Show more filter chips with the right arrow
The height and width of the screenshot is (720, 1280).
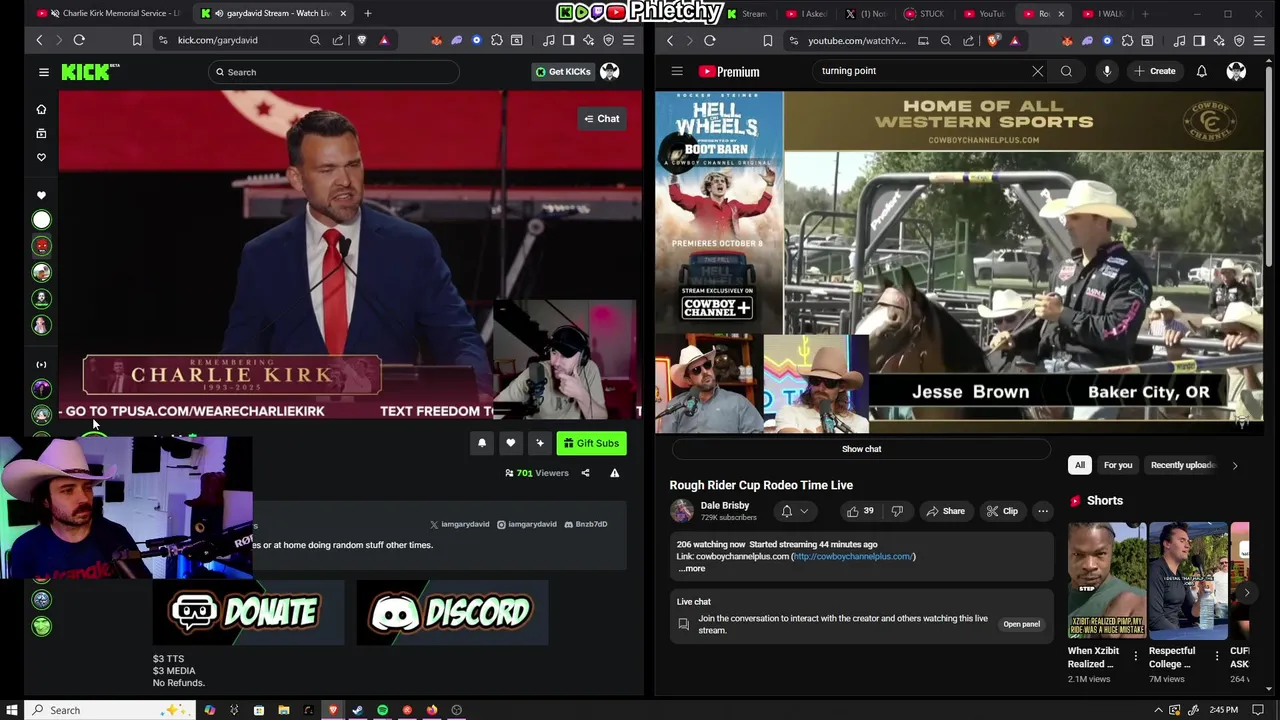pos(1234,465)
